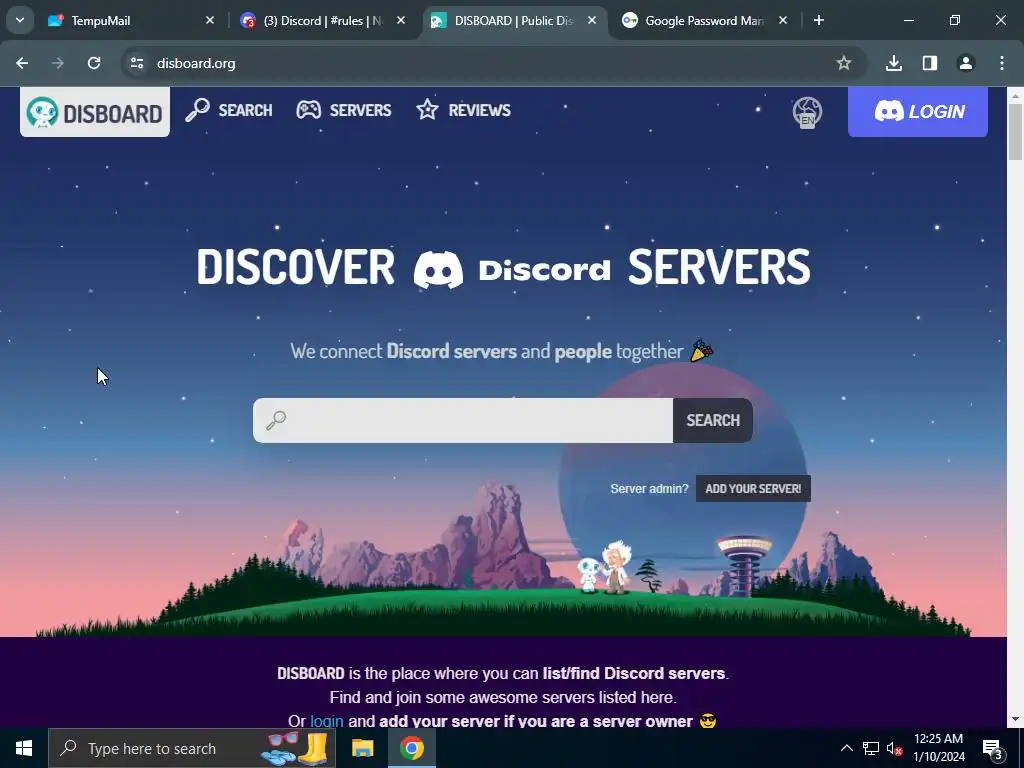Viewport: 1024px width, 768px height.
Task: Click the Windows taskbar search box
Action: (x=192, y=748)
